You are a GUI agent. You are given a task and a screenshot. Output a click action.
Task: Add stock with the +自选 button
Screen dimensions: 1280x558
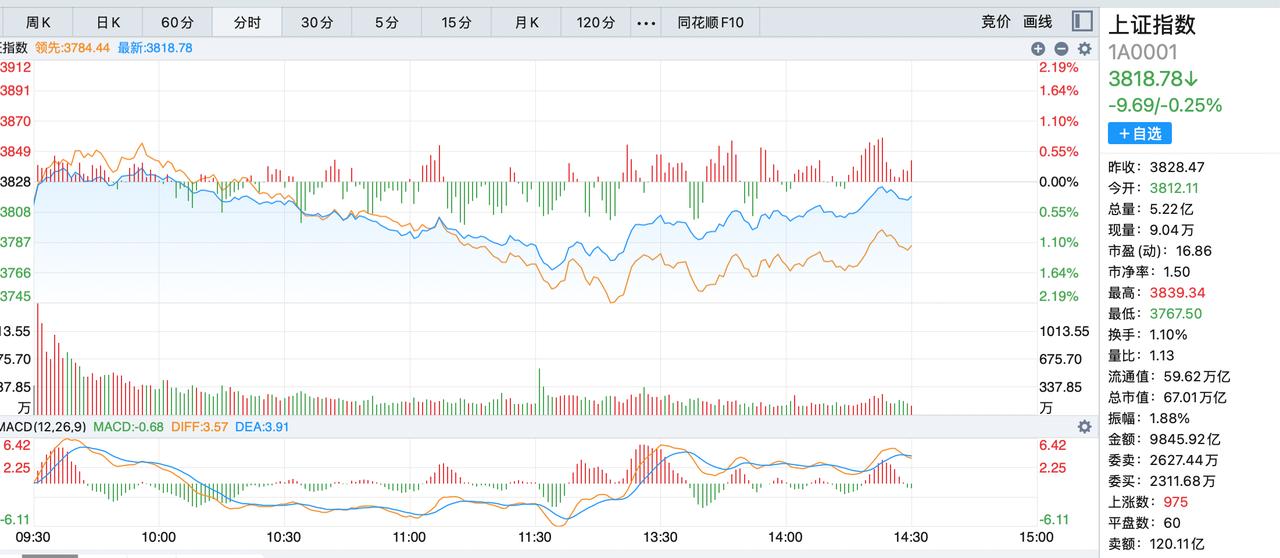click(x=1140, y=133)
